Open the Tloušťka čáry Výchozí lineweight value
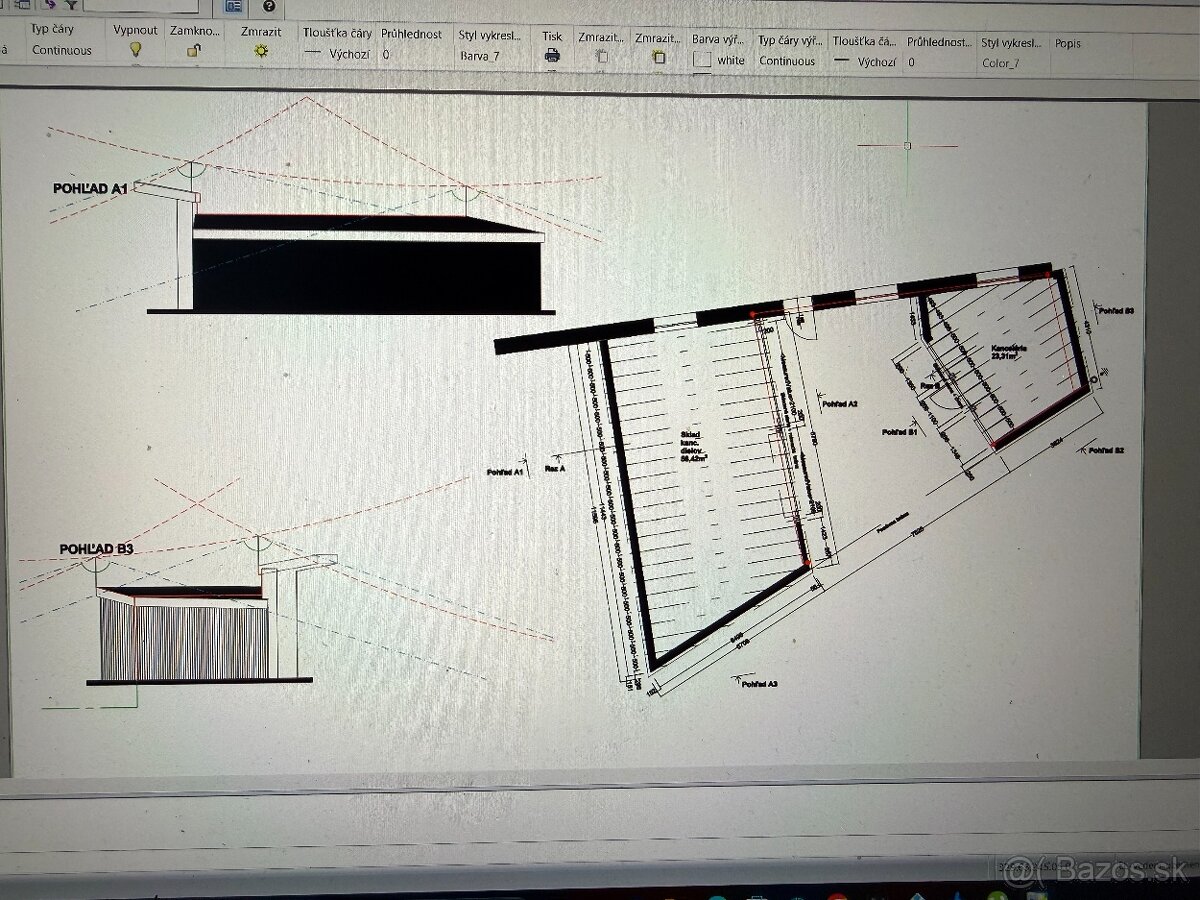The height and width of the screenshot is (900, 1200). pyautogui.click(x=339, y=54)
